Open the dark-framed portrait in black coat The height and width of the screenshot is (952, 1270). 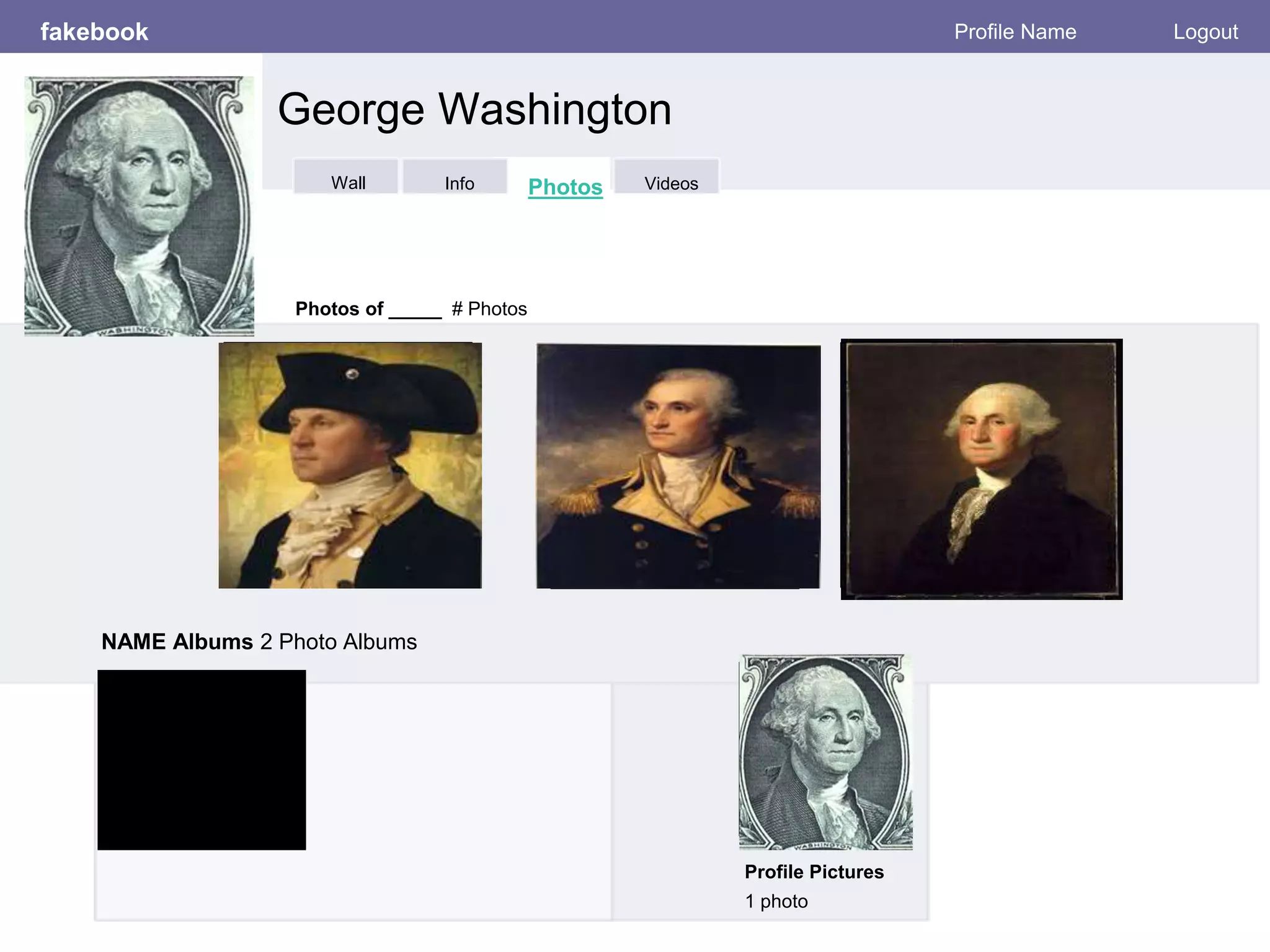[x=982, y=469]
